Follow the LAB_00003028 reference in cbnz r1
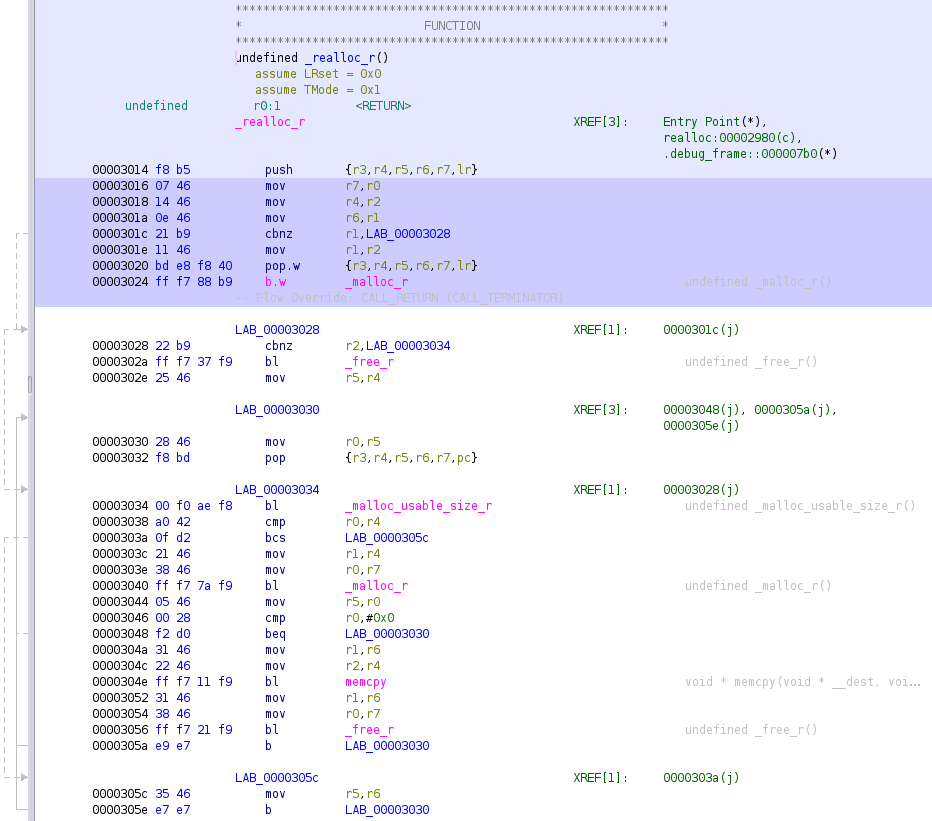Viewport: 932px width, 821px height. (x=408, y=234)
